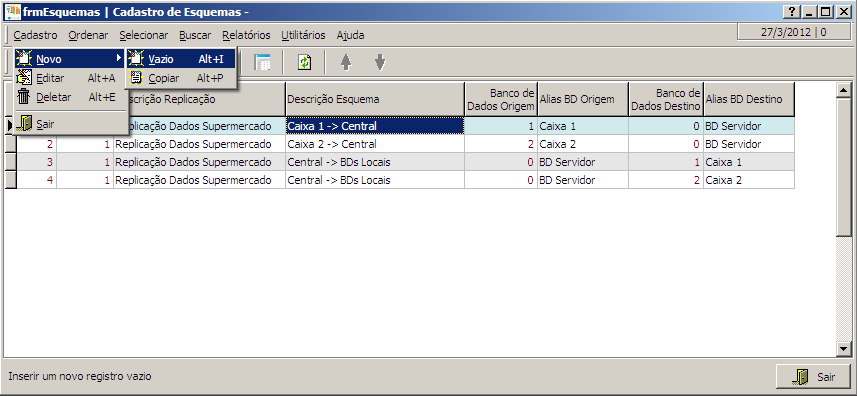Choose Editar (Alt+A) menu entry

(x=69, y=78)
